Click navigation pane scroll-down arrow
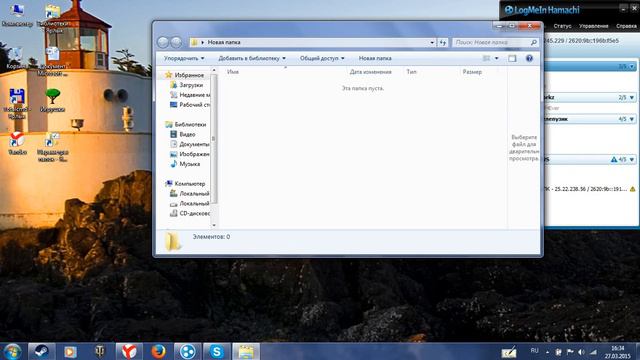Screen dimensions: 640x360 [214, 225]
